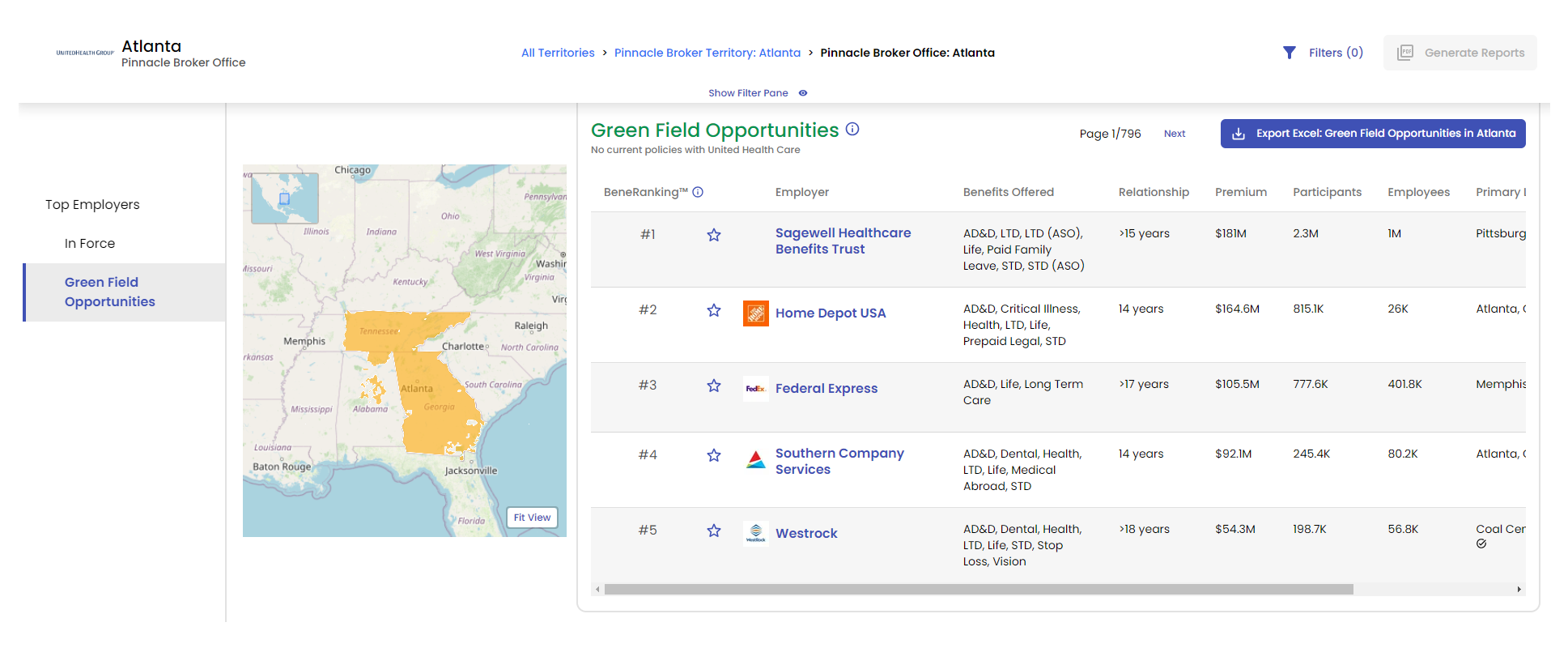Open Southern Company Services employer link
1568x648 pixels.
click(x=839, y=462)
